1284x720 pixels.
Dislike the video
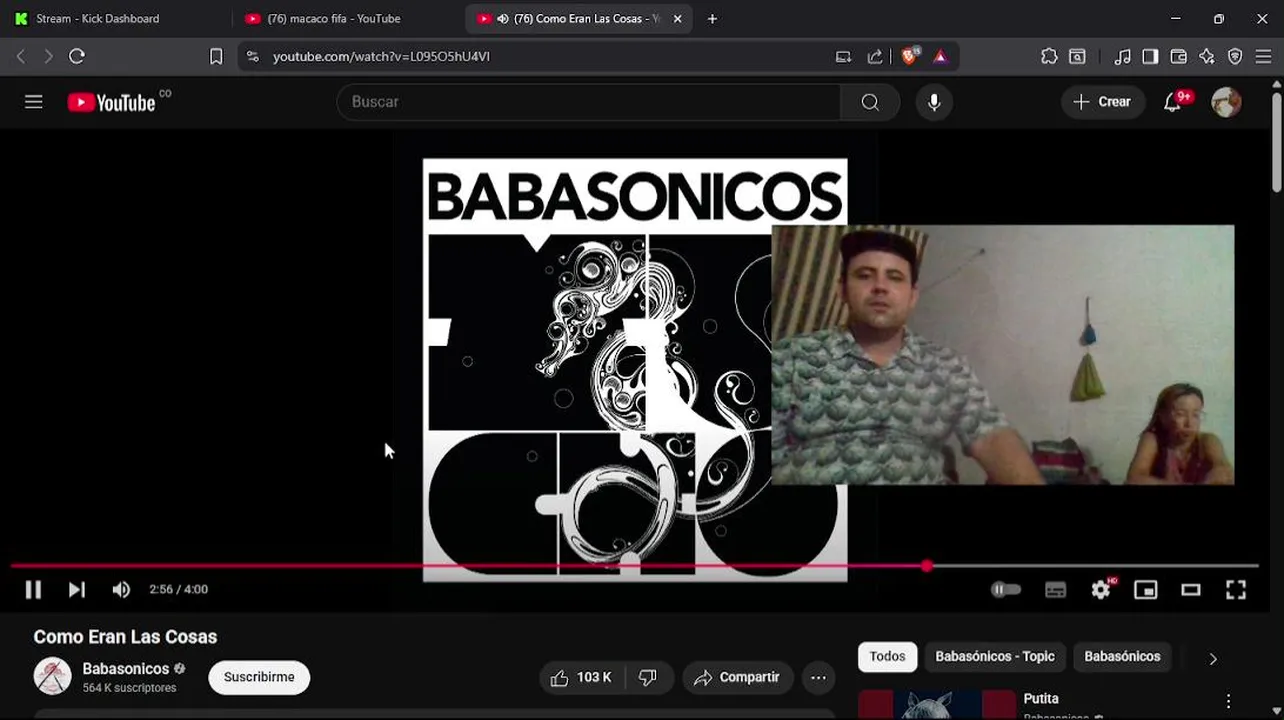coord(648,677)
